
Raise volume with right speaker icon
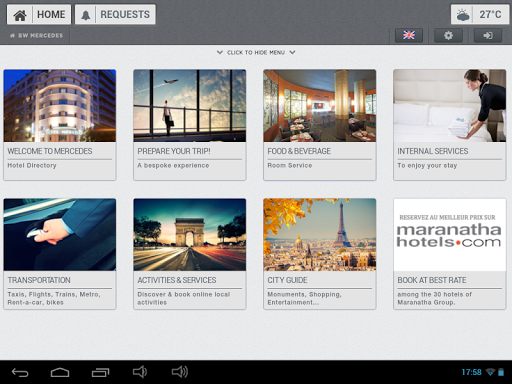[x=180, y=372]
